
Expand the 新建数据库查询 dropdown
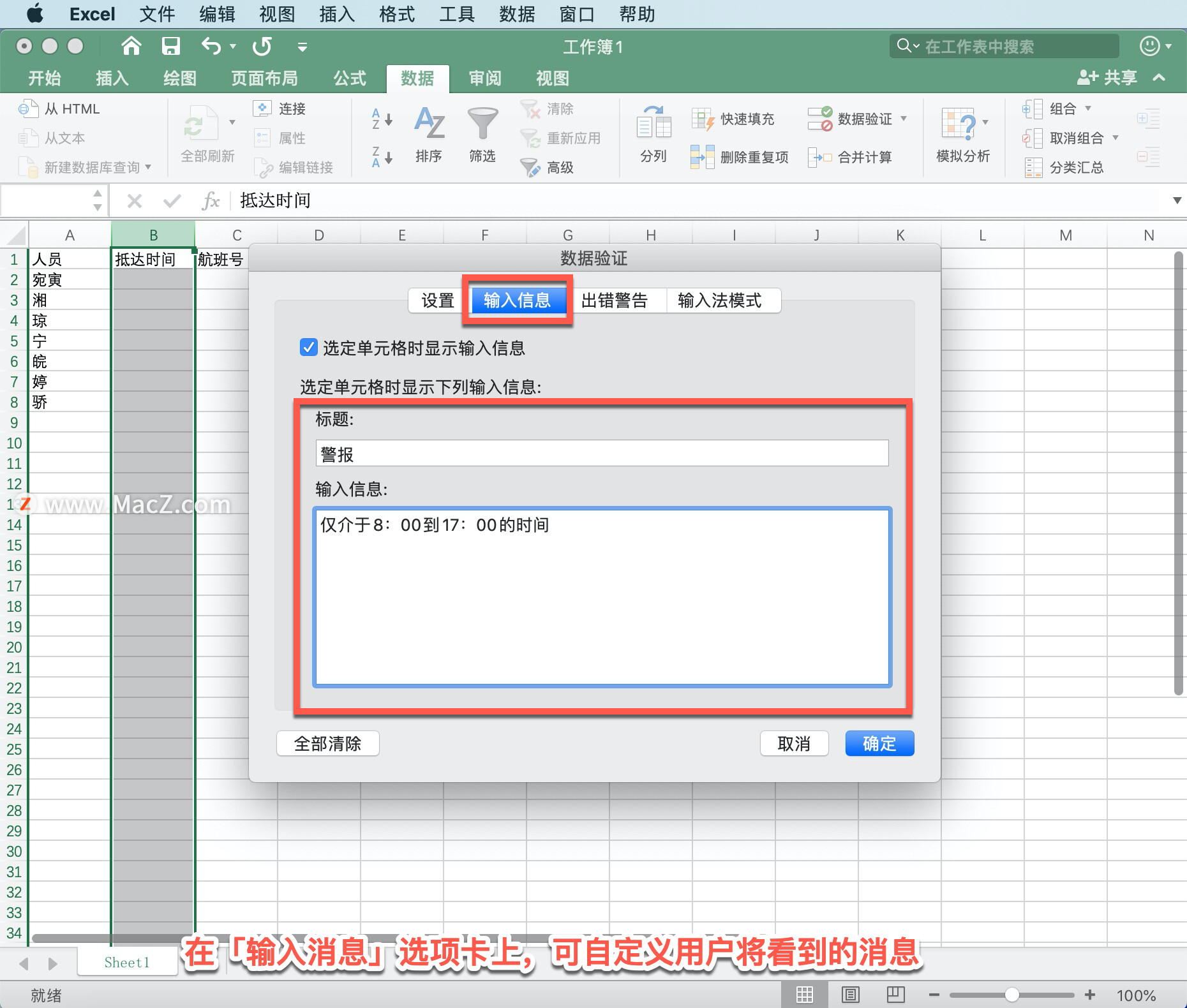point(149,167)
